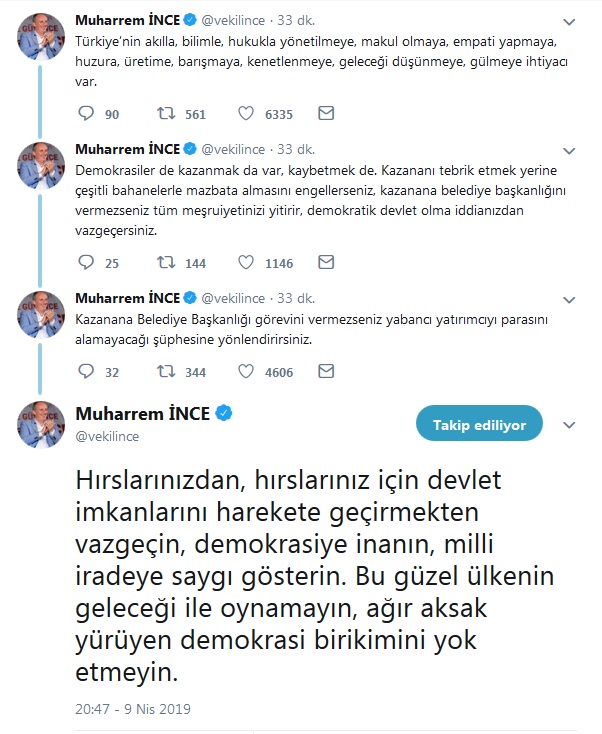This screenshot has height=734, width=602.
Task: Expand options chevron on first tweet
Action: 570,21
